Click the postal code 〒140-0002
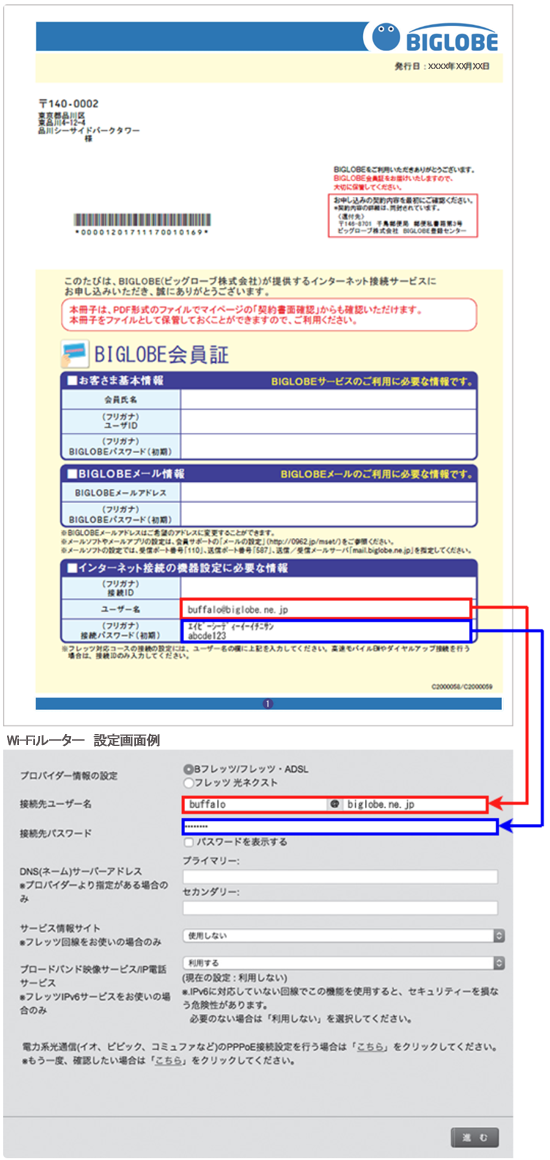 (68, 104)
